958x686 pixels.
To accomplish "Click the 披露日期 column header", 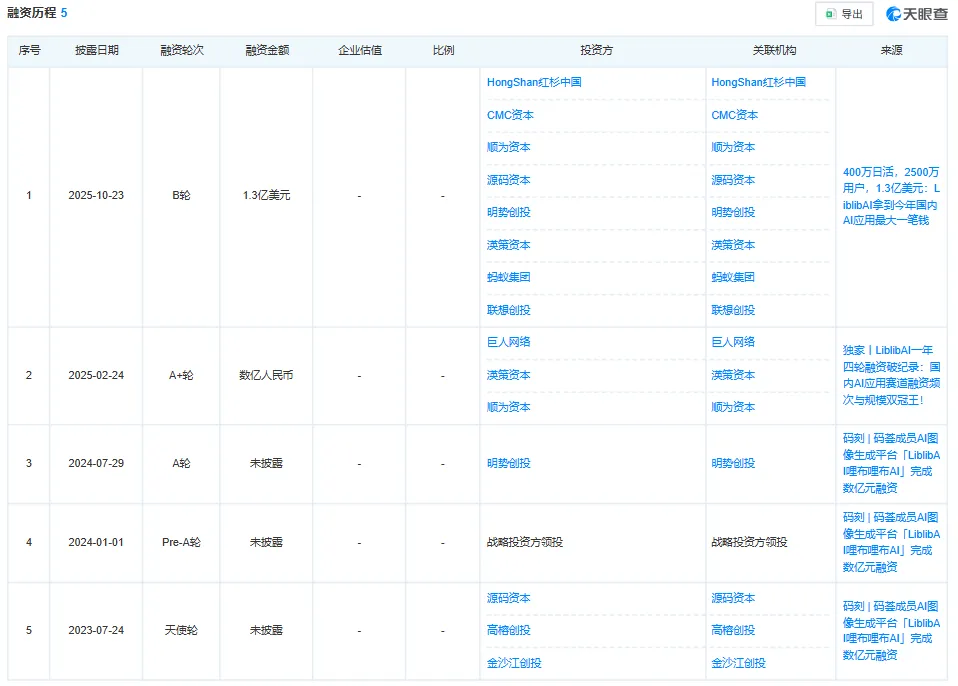I will (x=97, y=51).
